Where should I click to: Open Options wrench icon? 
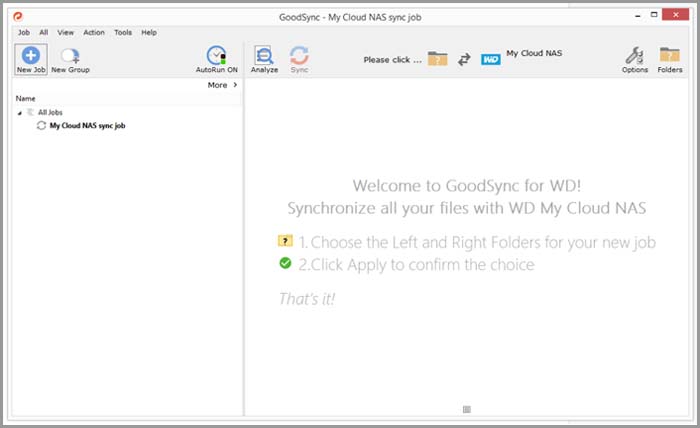click(634, 57)
